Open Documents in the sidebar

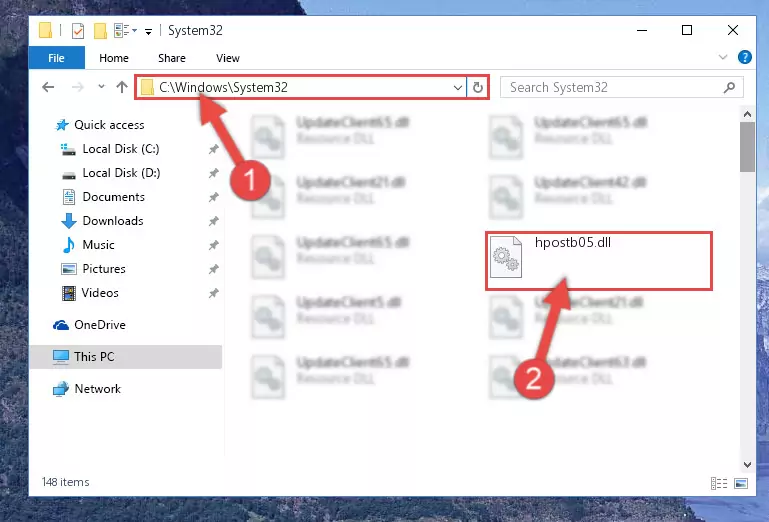point(113,197)
